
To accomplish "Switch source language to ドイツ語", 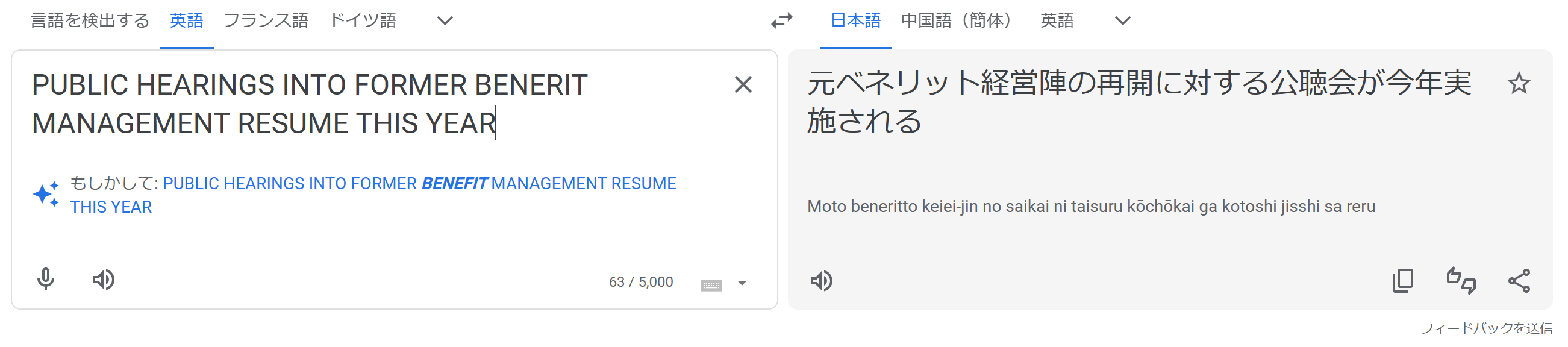I will (363, 20).
